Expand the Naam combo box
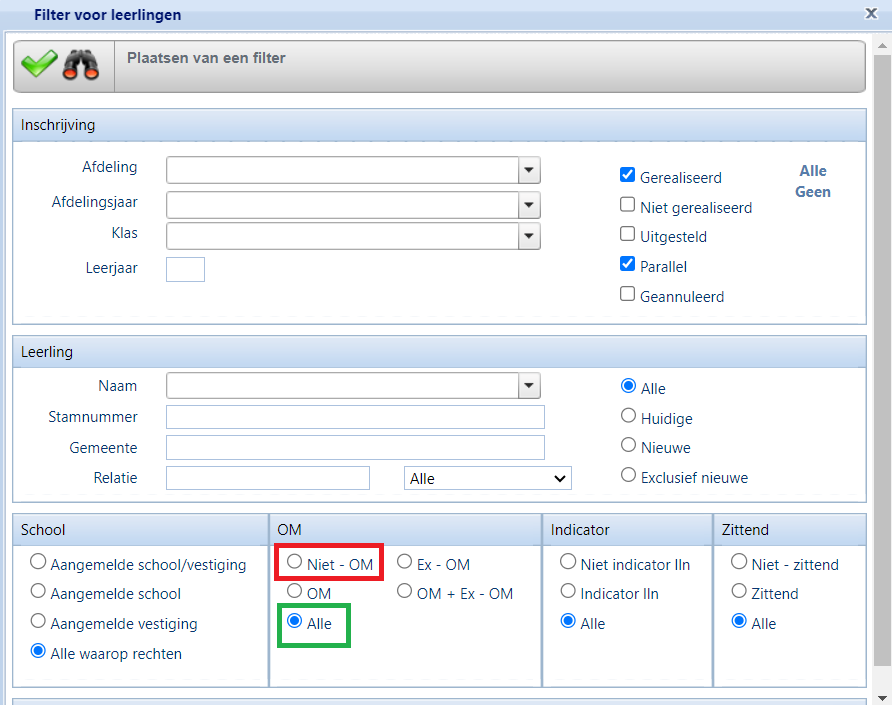Viewport: 892px width, 705px height. [x=529, y=386]
